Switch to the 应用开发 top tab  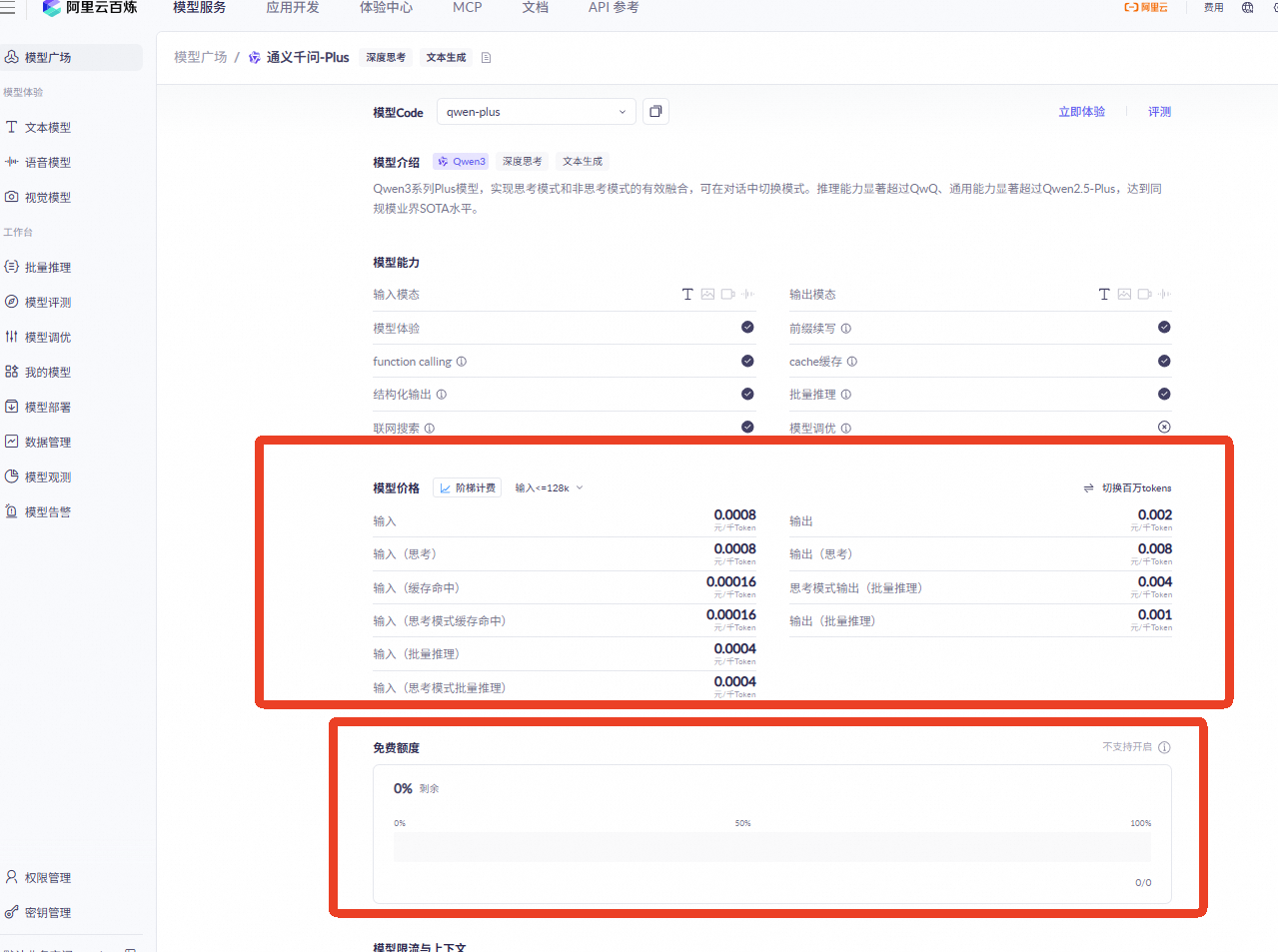pos(293,8)
